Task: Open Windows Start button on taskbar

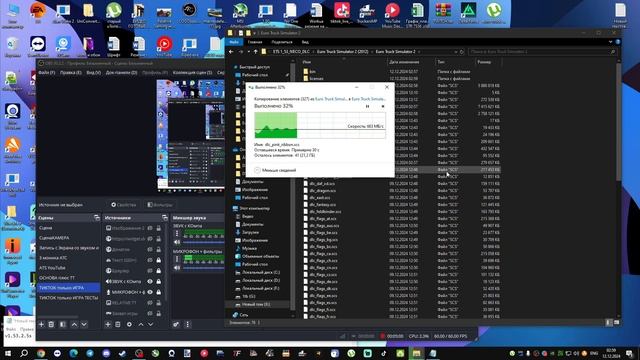Action: pyautogui.click(x=8, y=353)
